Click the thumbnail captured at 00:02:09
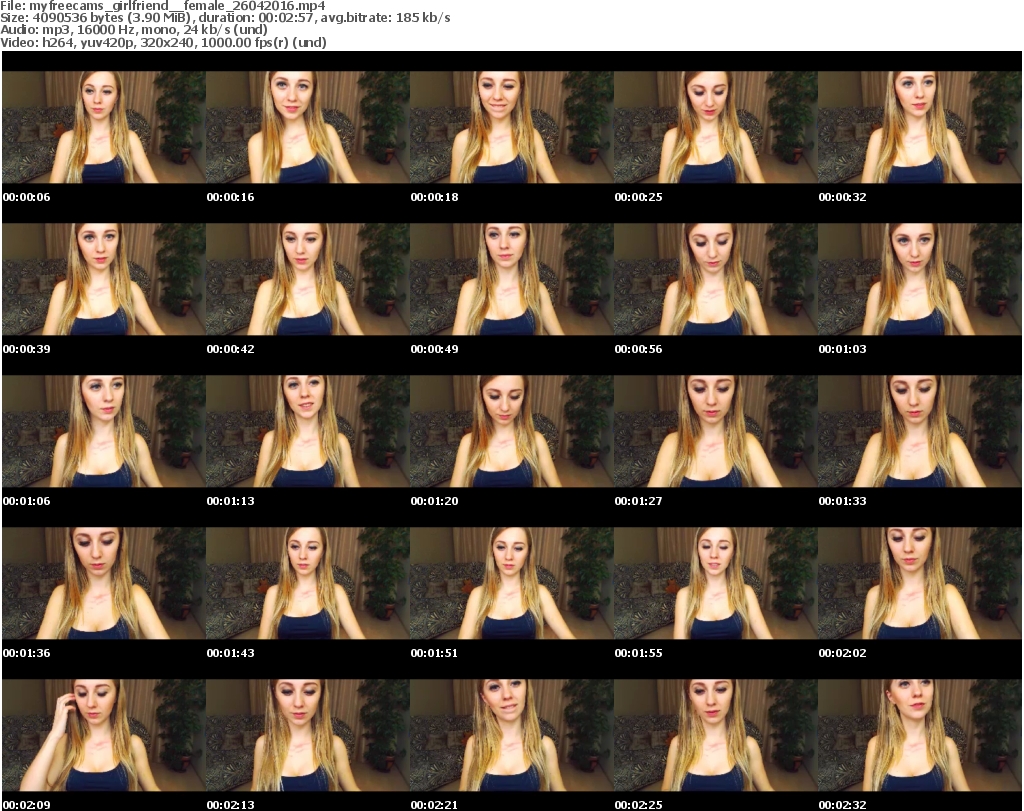 tap(104, 735)
